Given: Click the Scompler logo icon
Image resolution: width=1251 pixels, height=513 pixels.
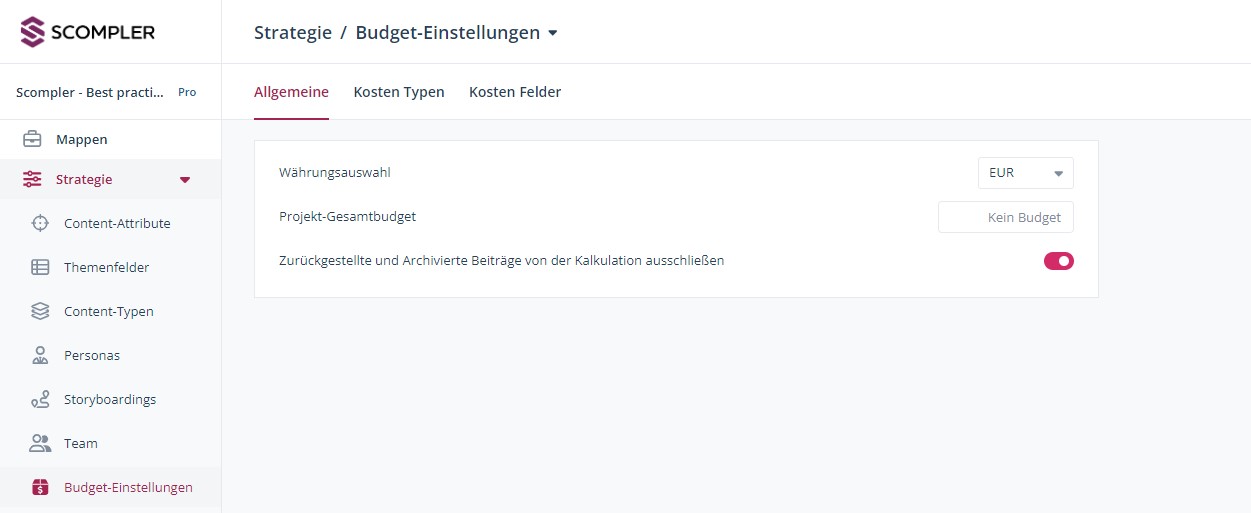Looking at the screenshot, I should (34, 32).
